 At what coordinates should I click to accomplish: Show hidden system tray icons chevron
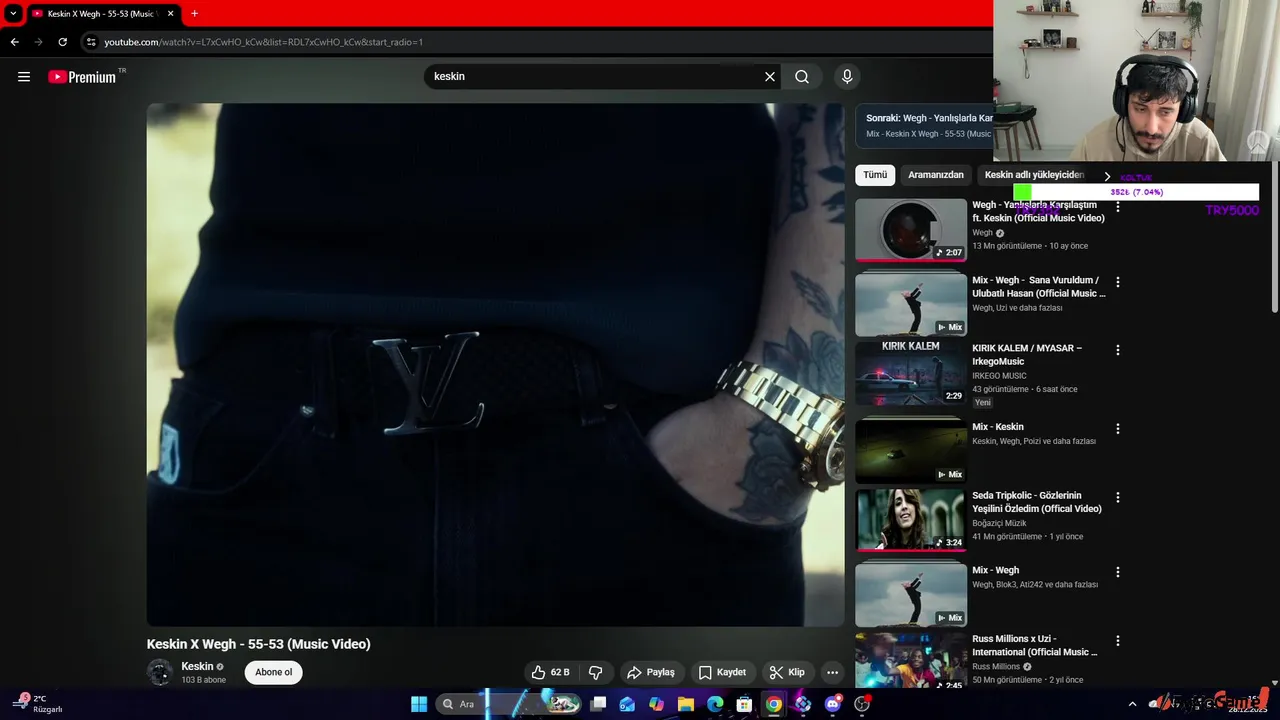point(1132,704)
